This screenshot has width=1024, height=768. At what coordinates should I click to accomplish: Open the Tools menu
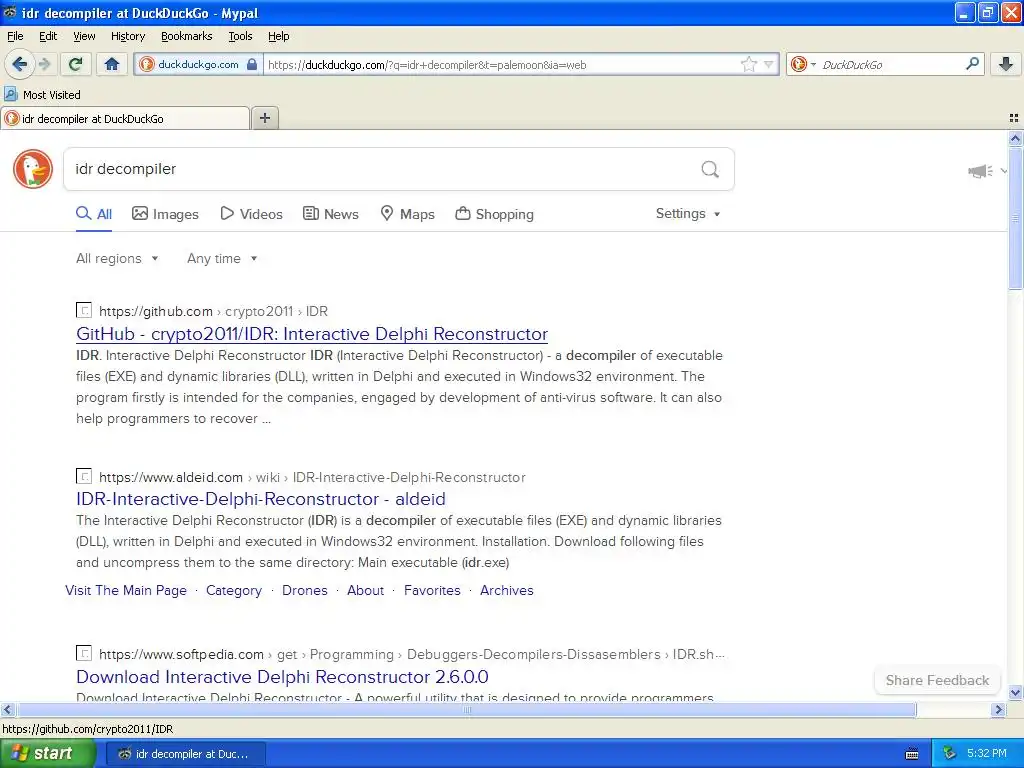click(240, 36)
